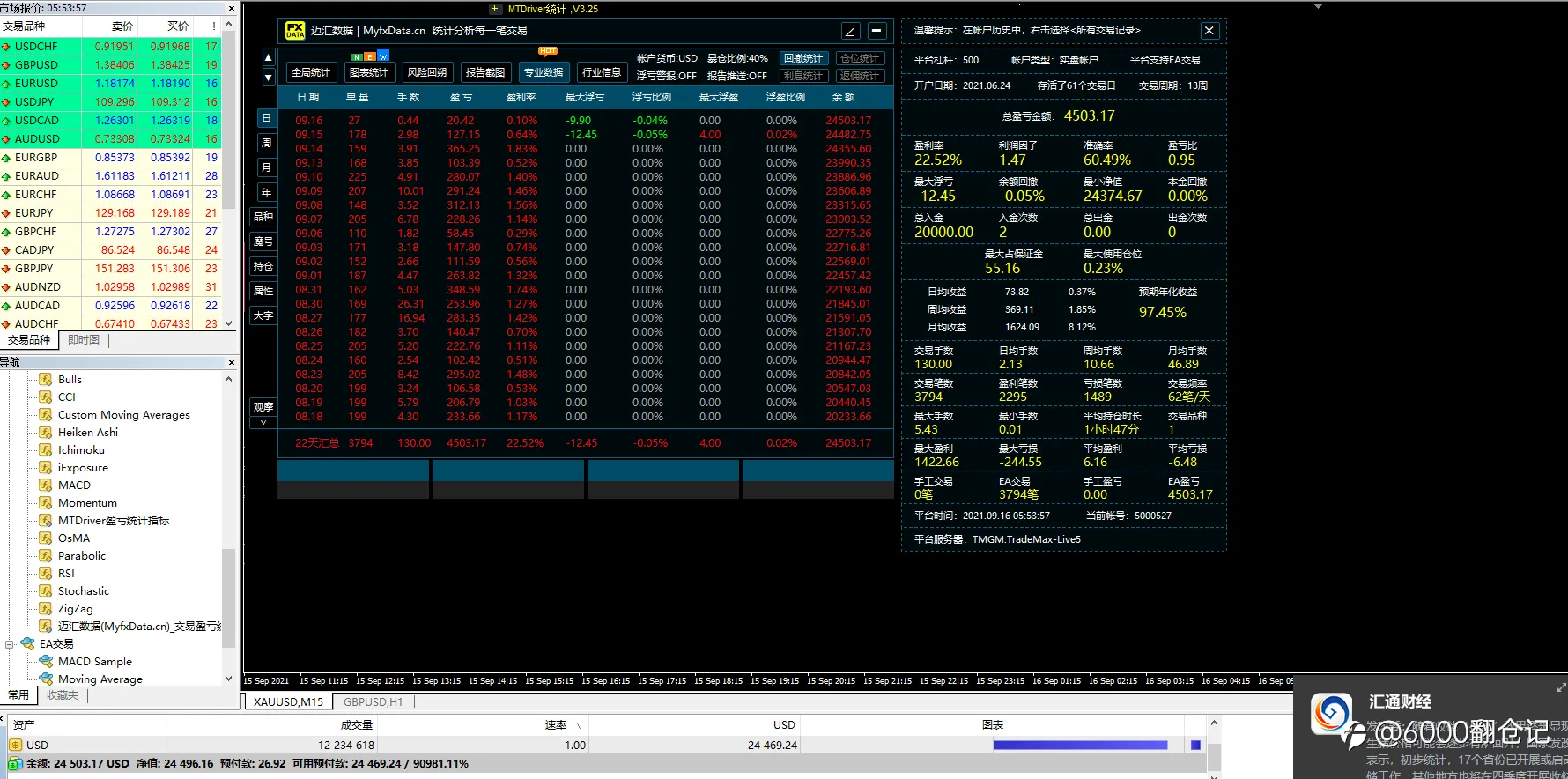
Task: Click market watch scrollbar up arrow
Action: coord(229,25)
